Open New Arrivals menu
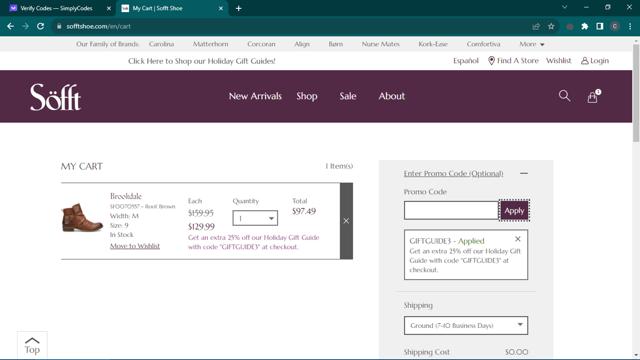This screenshot has height=360, width=640. 255,96
